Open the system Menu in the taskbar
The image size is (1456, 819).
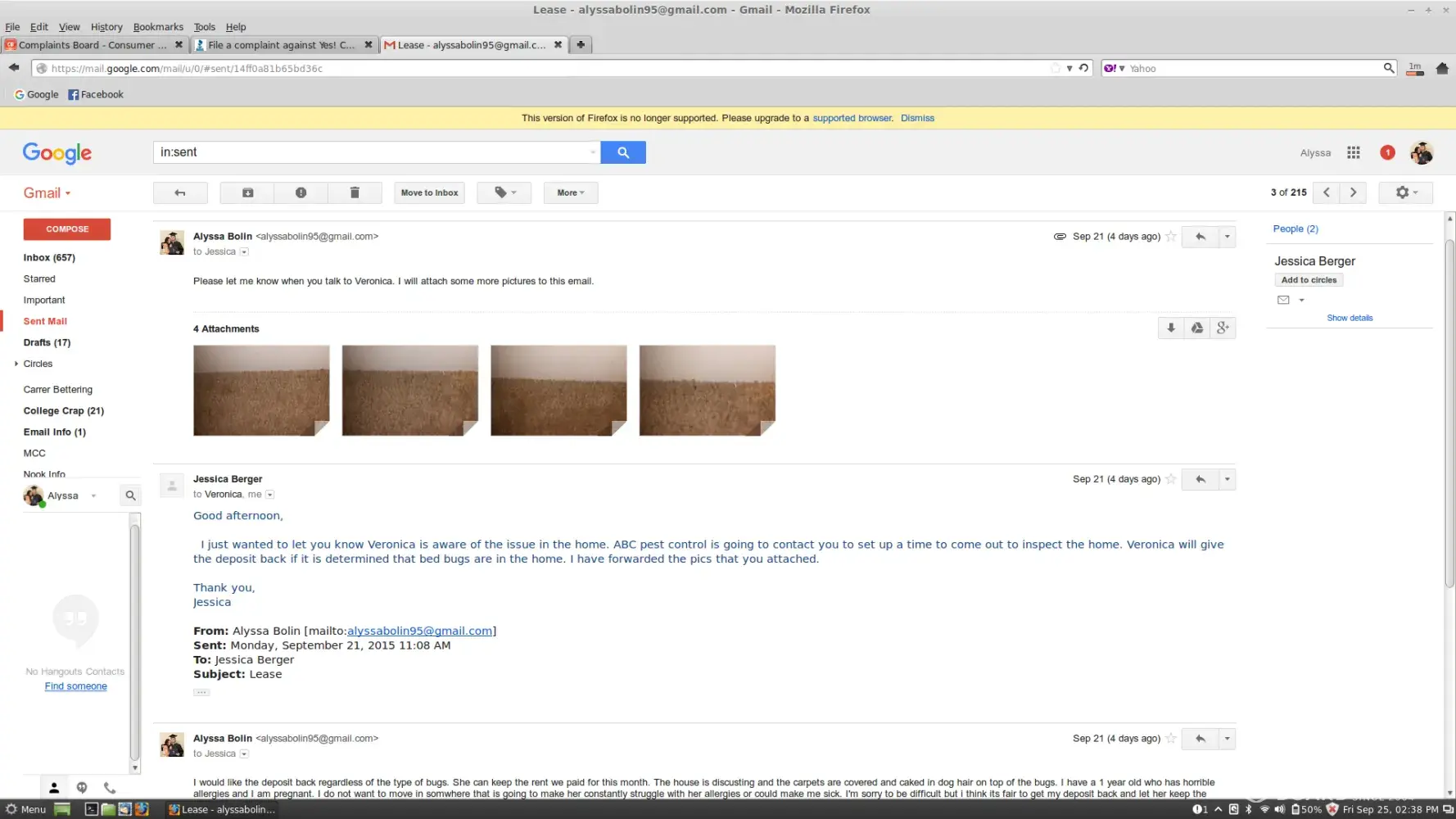26,809
